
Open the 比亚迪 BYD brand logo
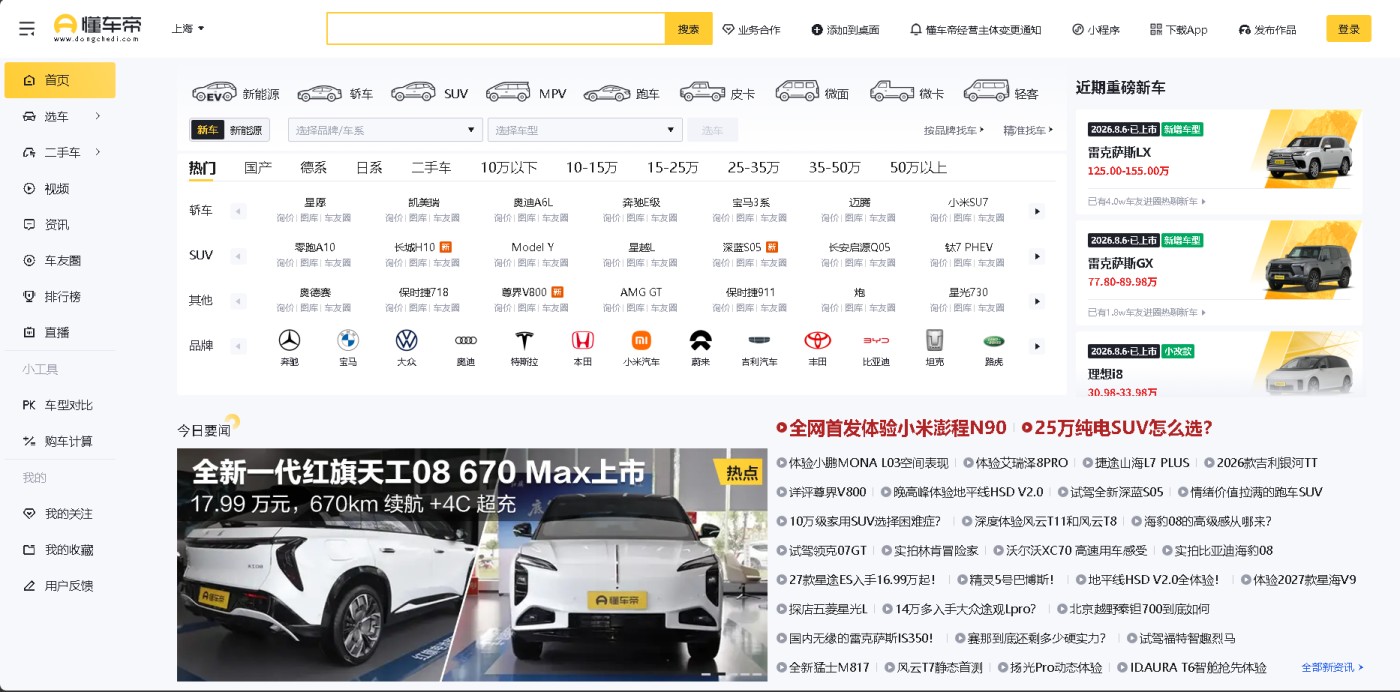(876, 340)
